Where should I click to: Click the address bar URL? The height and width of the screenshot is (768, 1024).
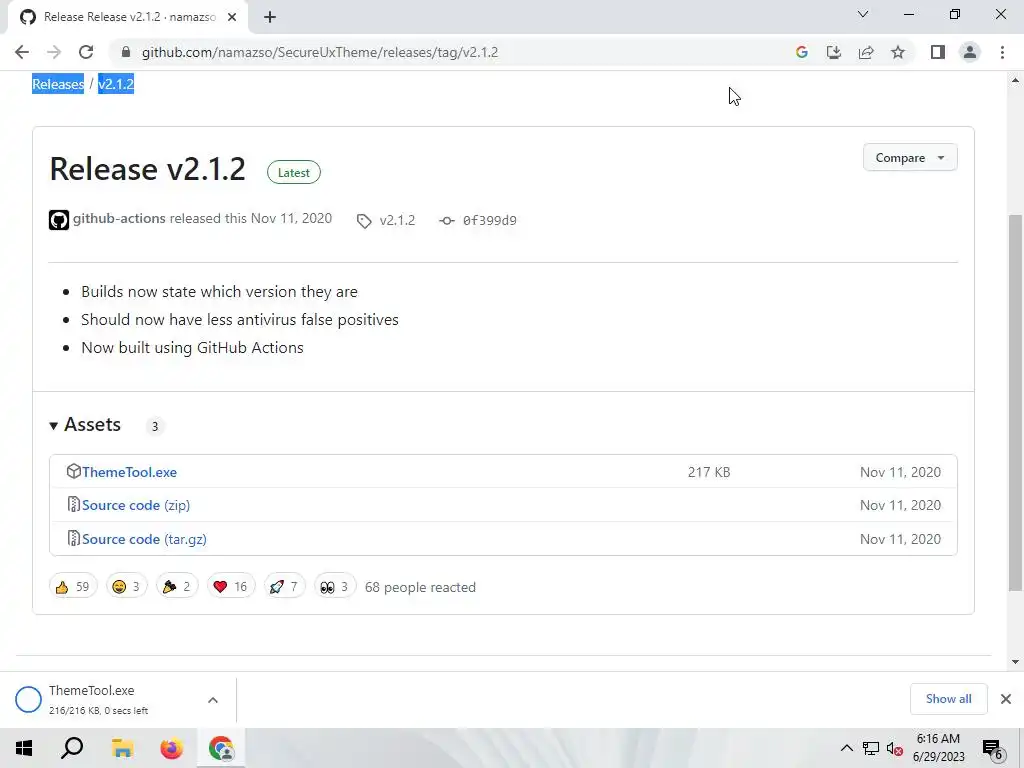click(x=319, y=52)
